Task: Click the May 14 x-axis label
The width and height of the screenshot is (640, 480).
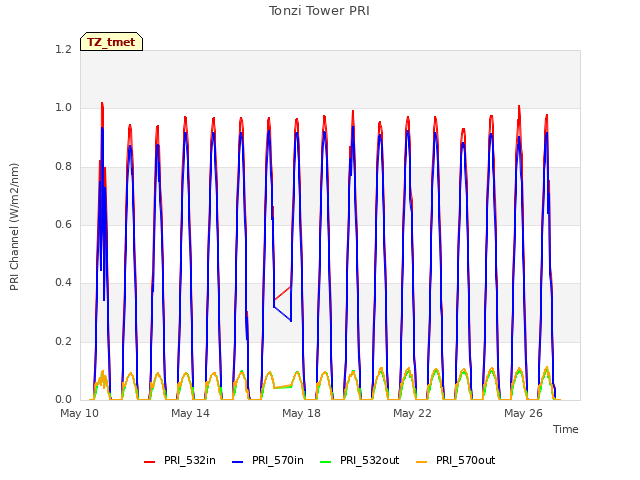Action: click(191, 413)
